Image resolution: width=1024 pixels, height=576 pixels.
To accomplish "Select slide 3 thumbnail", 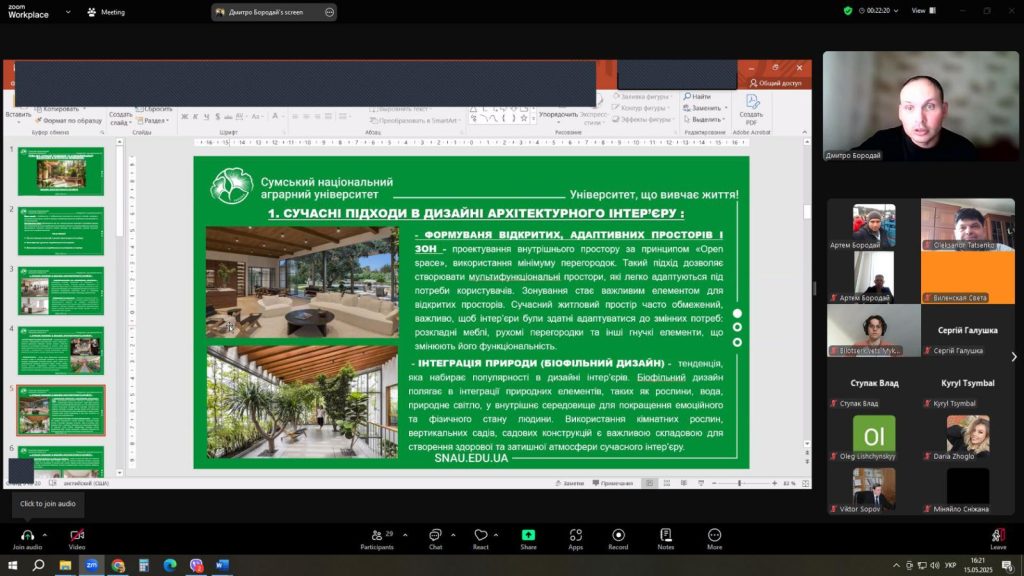I will 61,291.
